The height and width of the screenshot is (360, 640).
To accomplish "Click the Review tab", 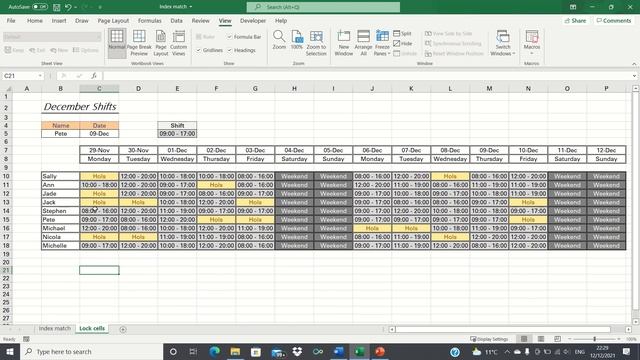I will 200,20.
